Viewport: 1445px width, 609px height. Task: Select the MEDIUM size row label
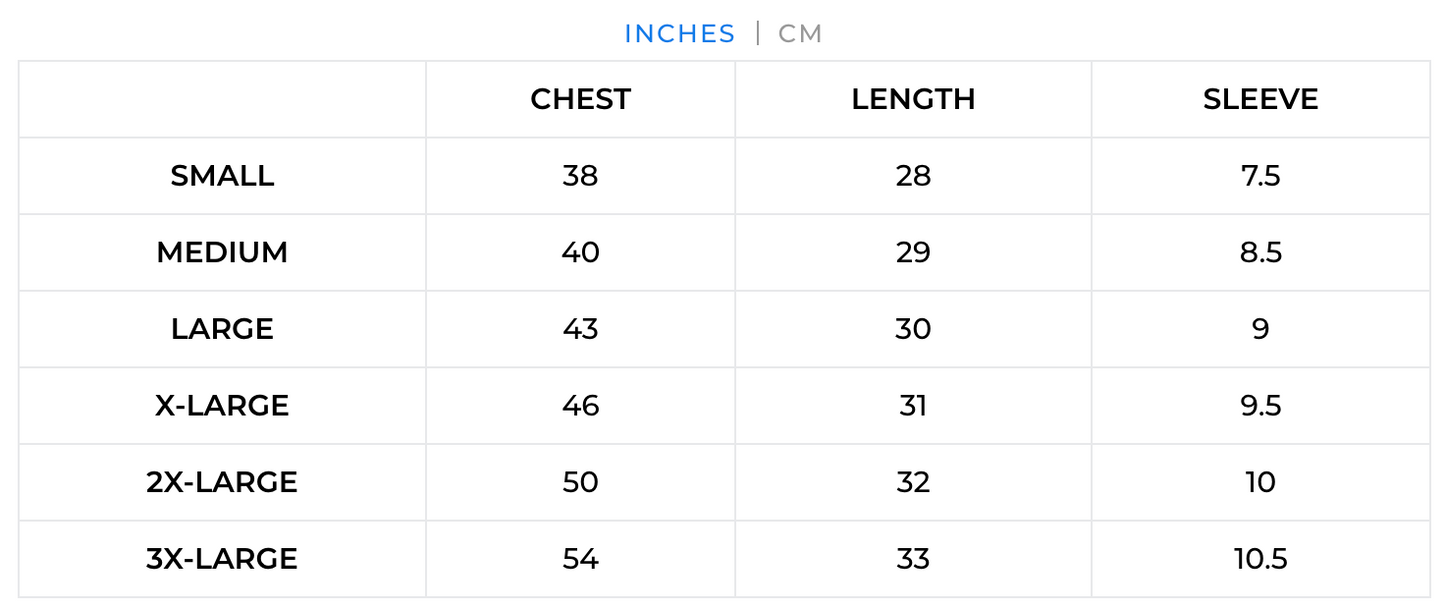pos(222,252)
